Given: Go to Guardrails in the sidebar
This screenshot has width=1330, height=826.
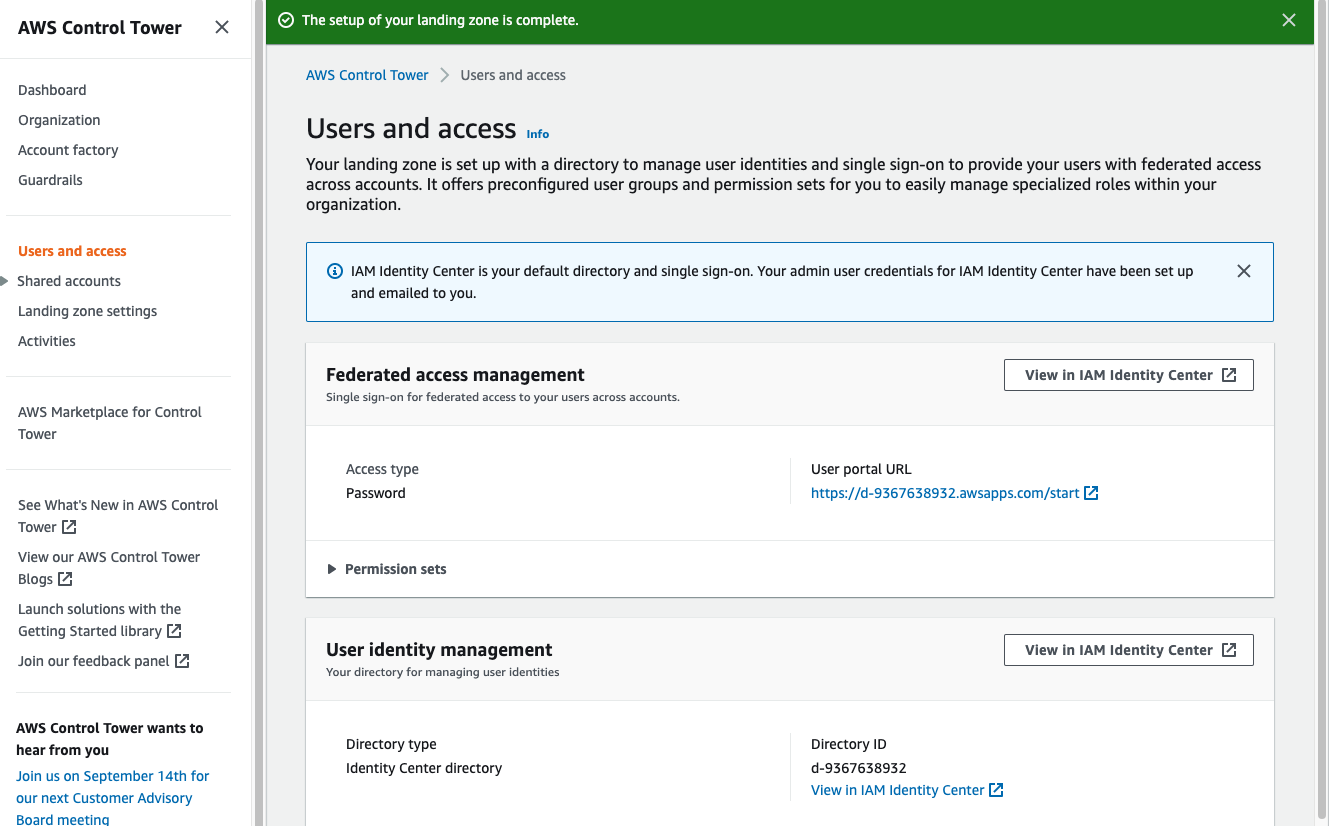Looking at the screenshot, I should pyautogui.click(x=50, y=180).
